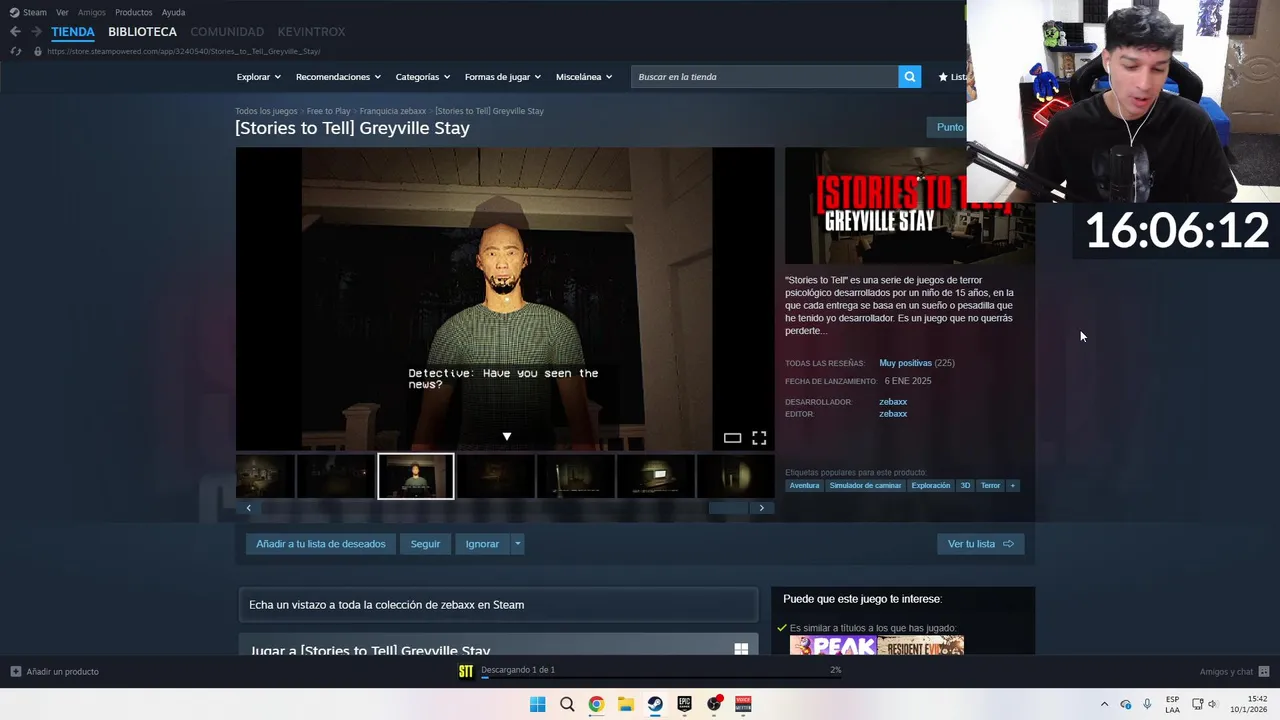Open the Windows Start menu
This screenshot has height=720, width=1280.
537,704
